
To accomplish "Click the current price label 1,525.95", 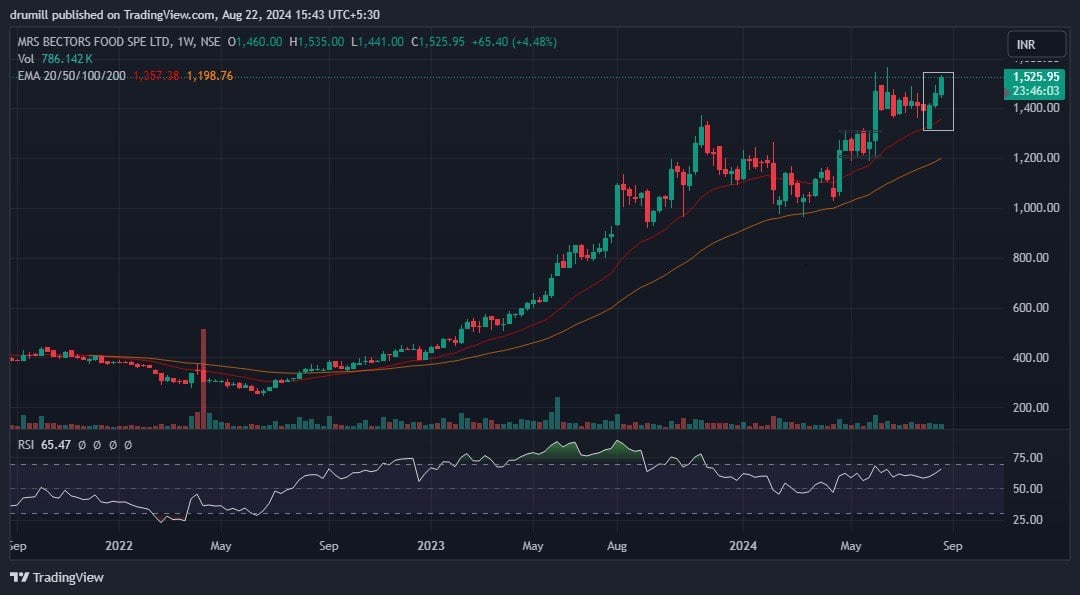I will point(1035,76).
